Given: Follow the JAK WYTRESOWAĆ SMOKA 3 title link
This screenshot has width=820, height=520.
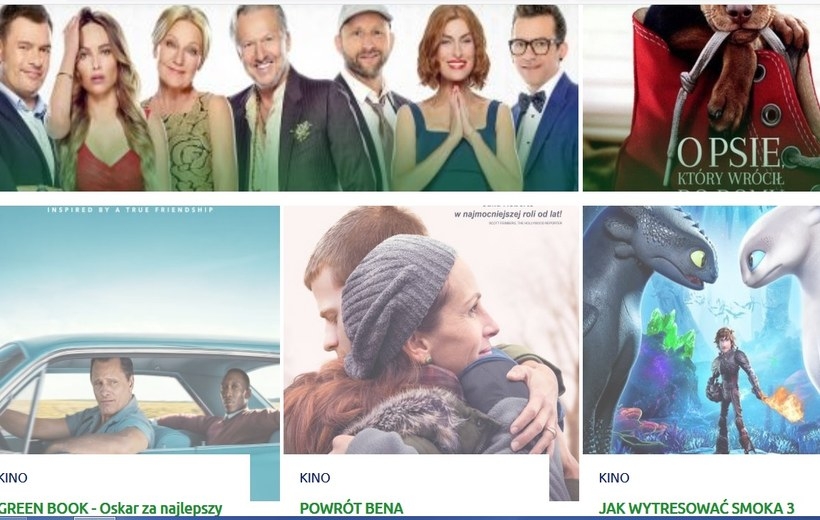Looking at the screenshot, I should (x=697, y=508).
